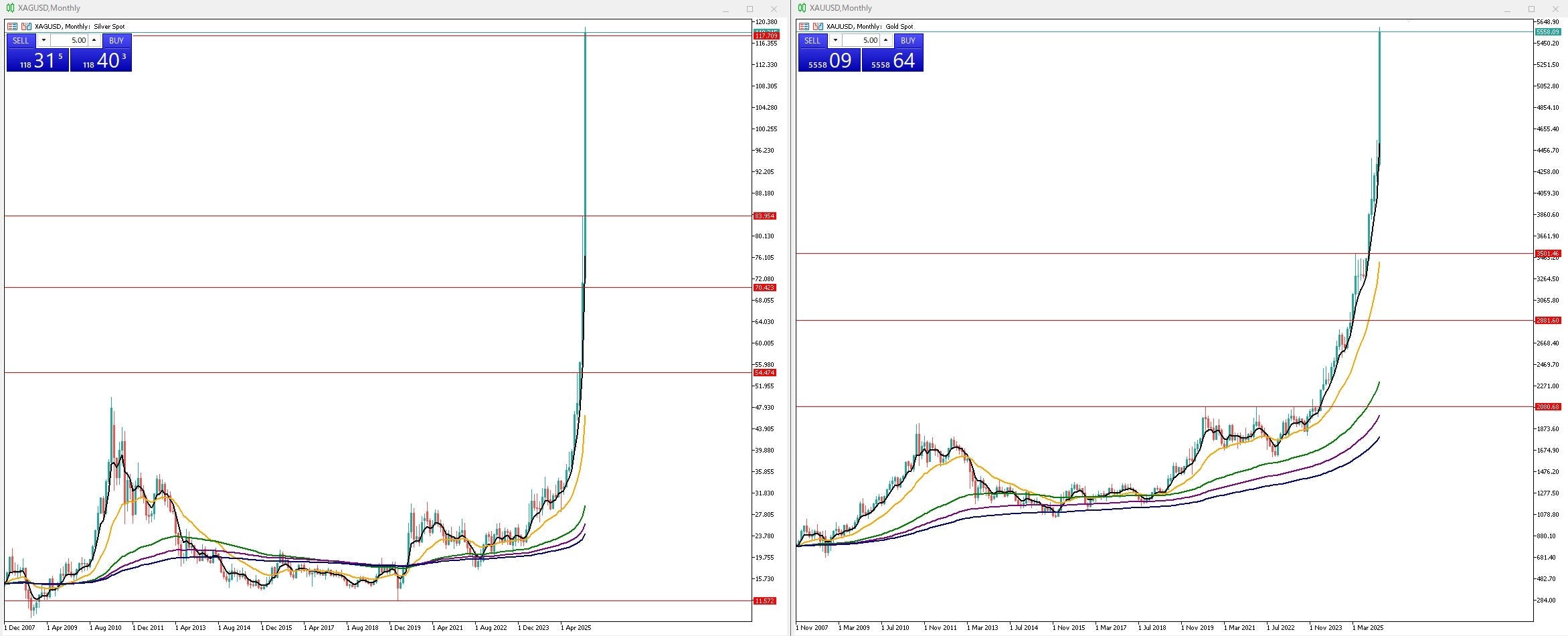Click the 5.00 volume field on XAGUSD

click(70, 41)
